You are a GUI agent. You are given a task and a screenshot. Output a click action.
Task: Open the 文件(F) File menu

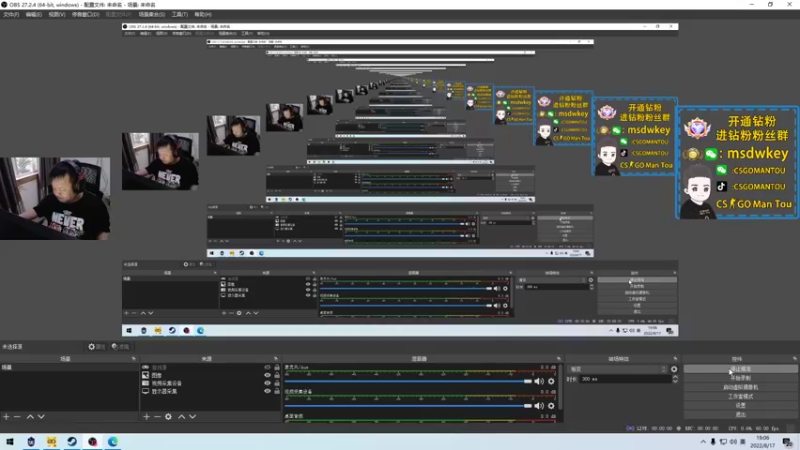(x=11, y=14)
